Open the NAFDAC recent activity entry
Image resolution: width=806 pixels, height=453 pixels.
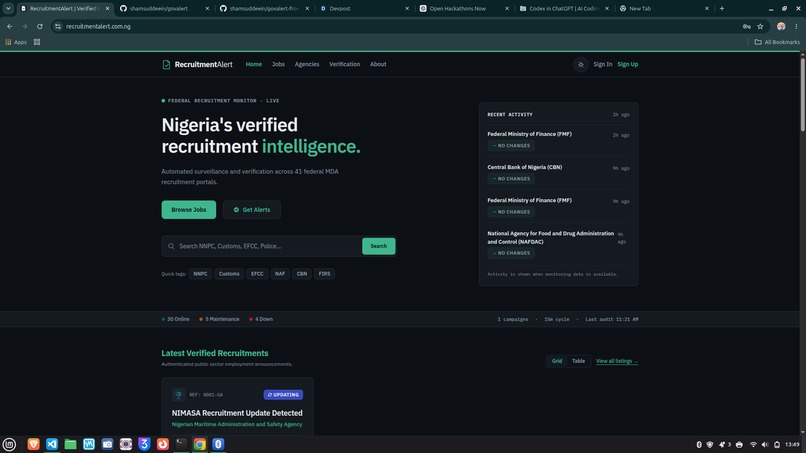558,244
